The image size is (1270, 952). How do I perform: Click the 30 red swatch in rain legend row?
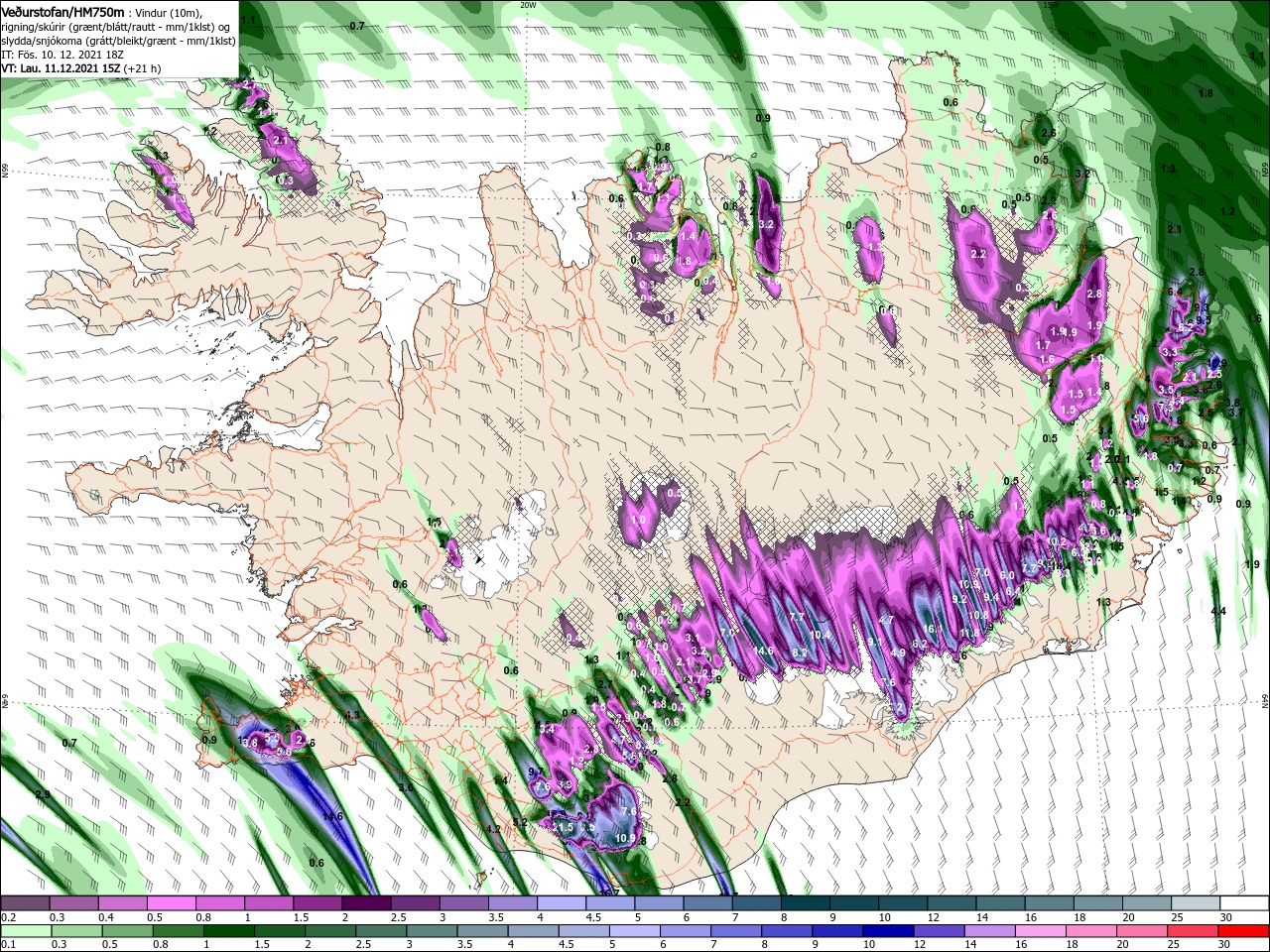[x=1243, y=931]
